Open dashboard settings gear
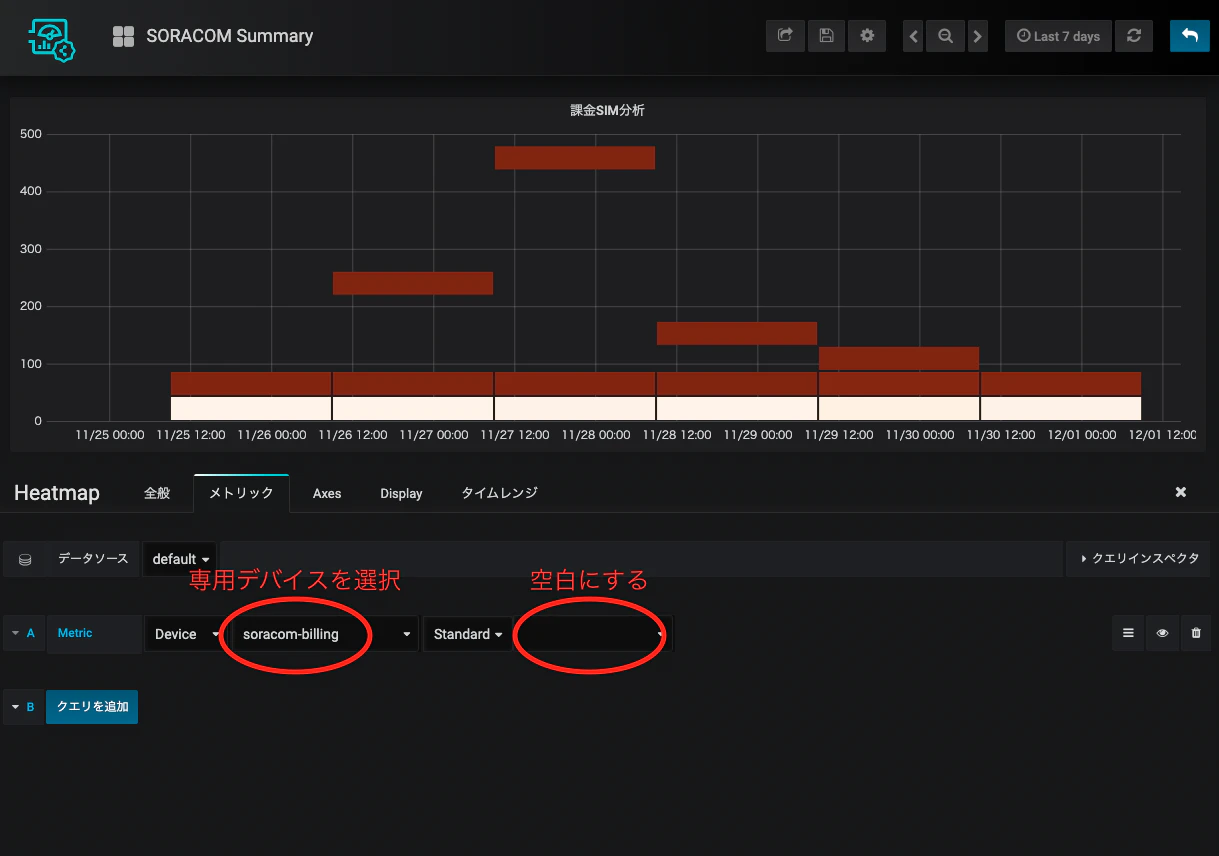Viewport: 1219px width, 856px height. click(x=867, y=36)
